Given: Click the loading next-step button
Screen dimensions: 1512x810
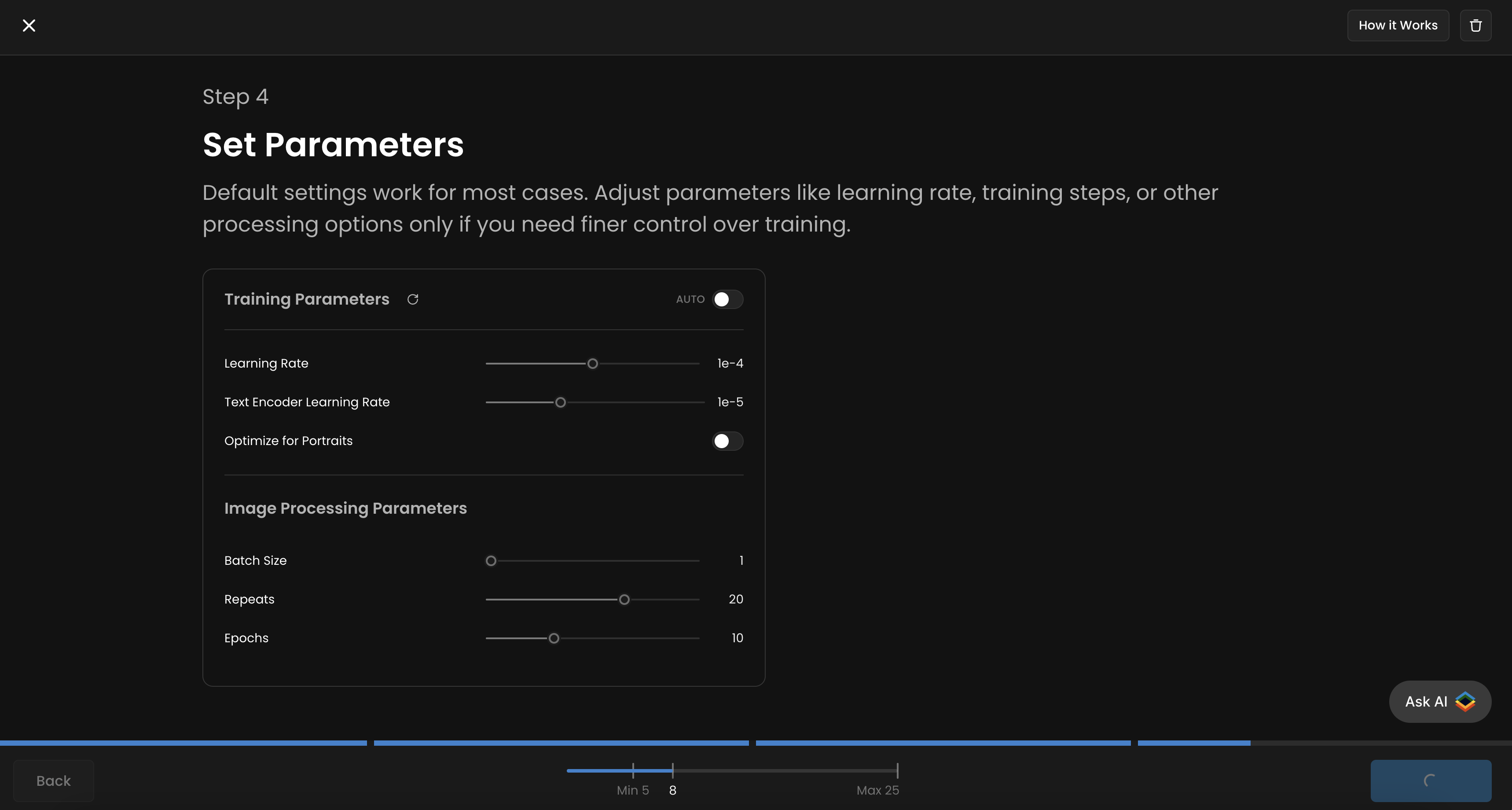Looking at the screenshot, I should (1431, 781).
